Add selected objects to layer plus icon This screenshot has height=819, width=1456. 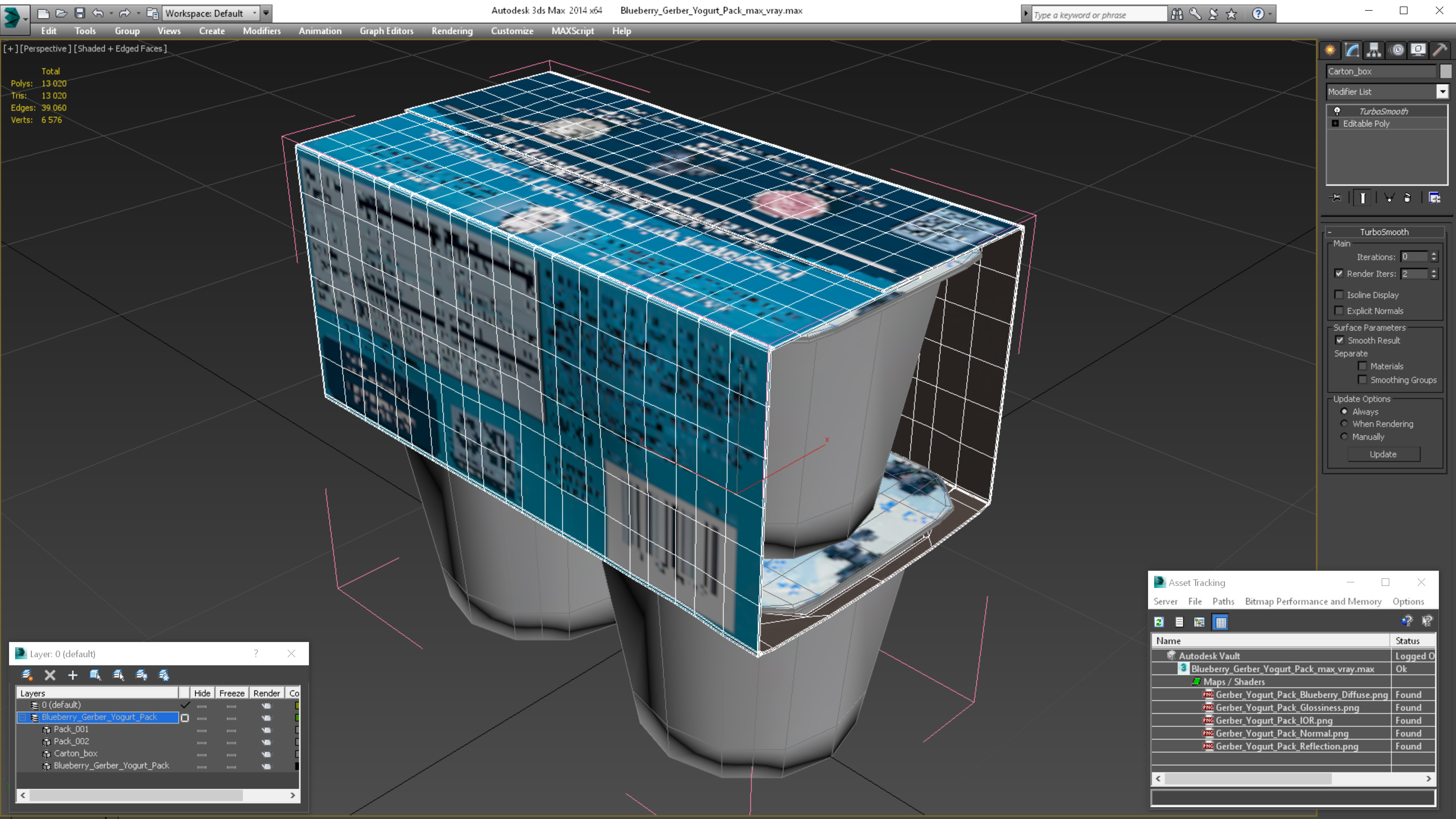coord(72,675)
